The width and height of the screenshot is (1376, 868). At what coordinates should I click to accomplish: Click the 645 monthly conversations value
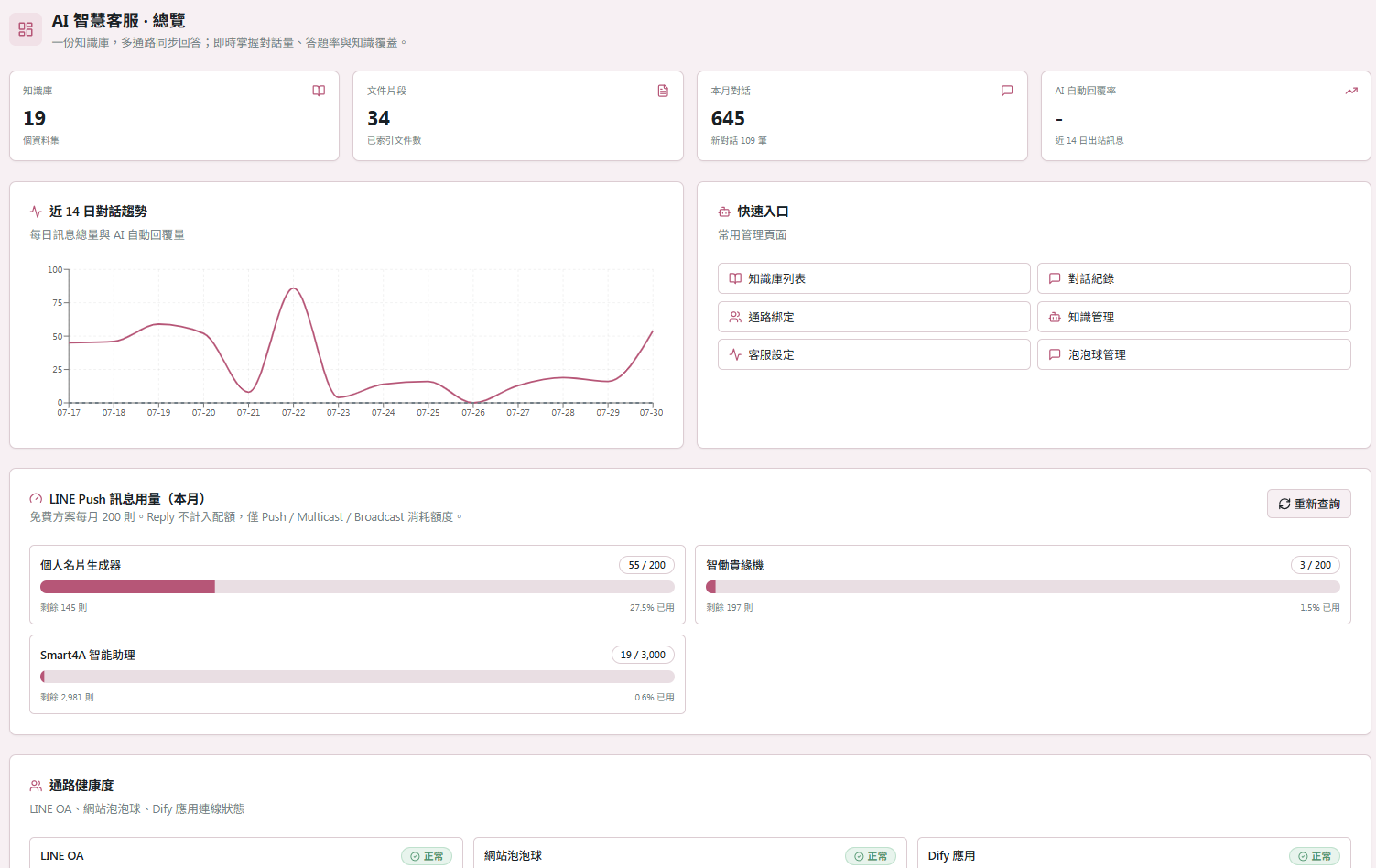tap(728, 118)
